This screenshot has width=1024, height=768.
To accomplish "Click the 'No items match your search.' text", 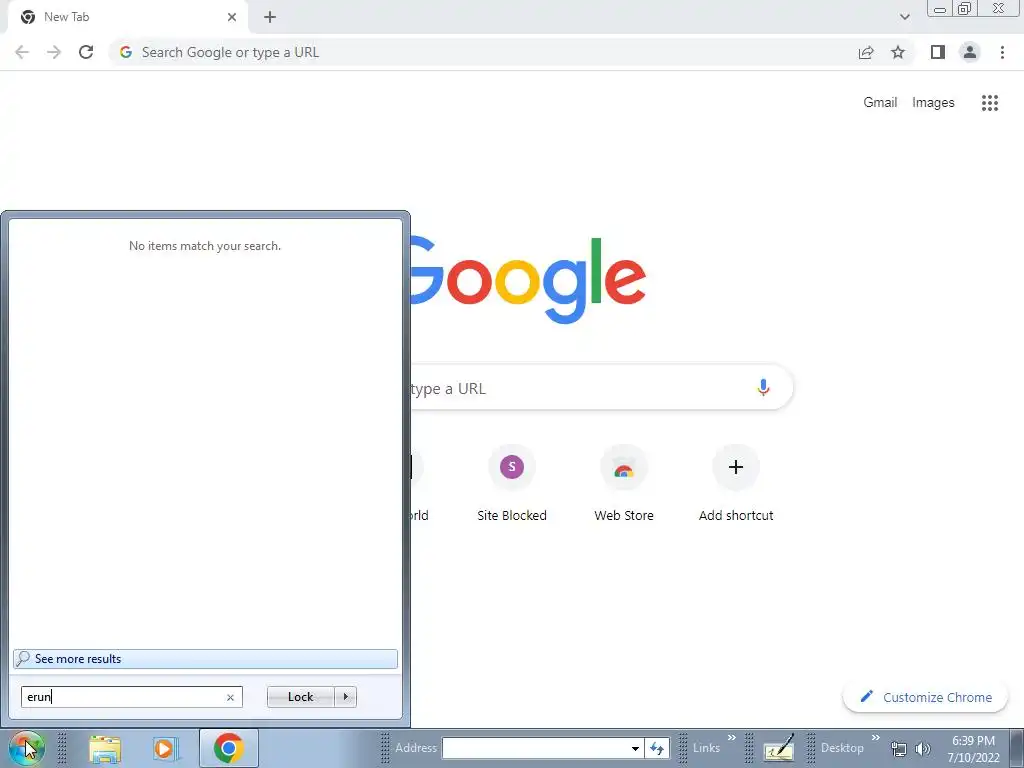I will point(205,246).
